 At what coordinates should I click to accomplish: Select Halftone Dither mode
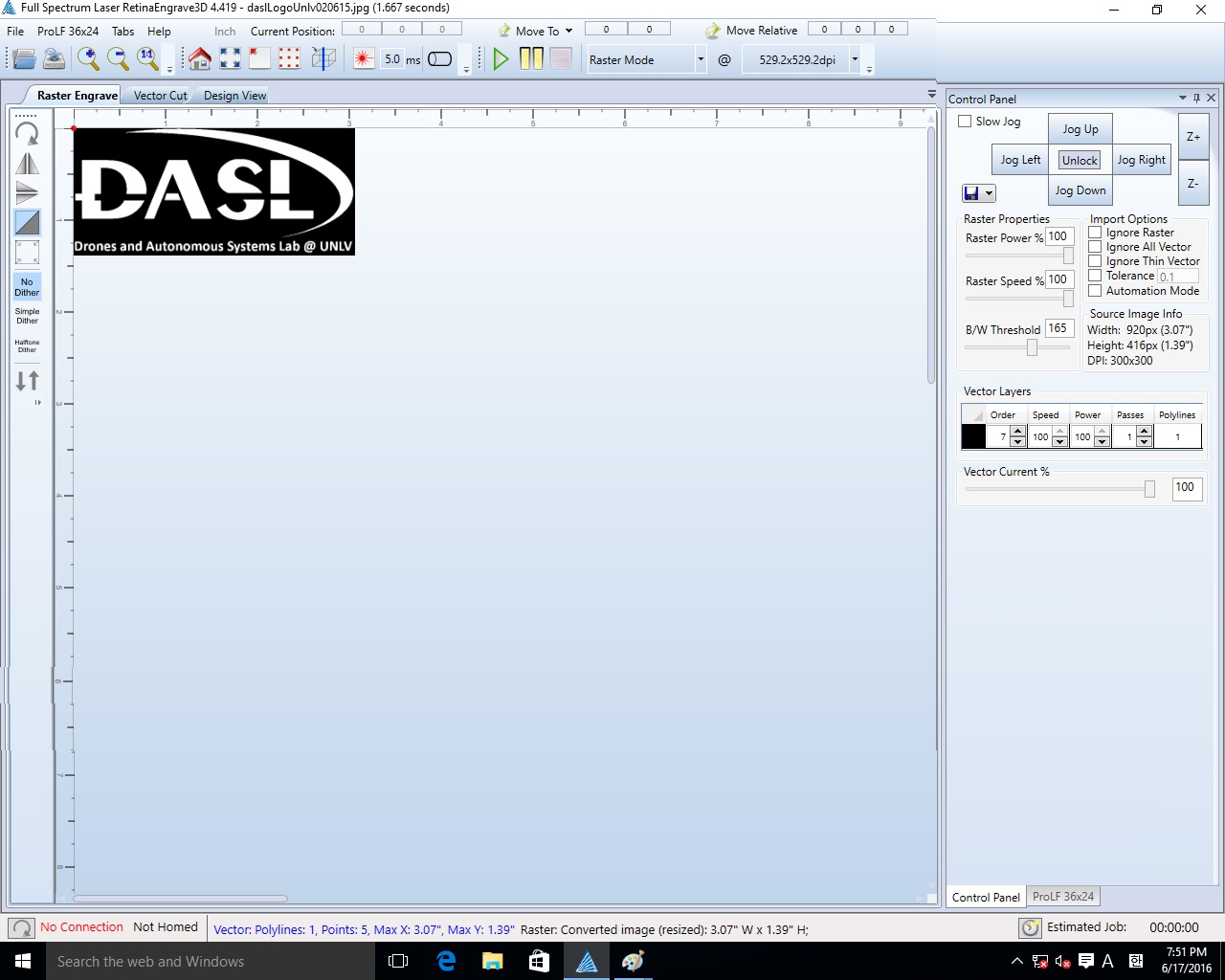point(27,345)
